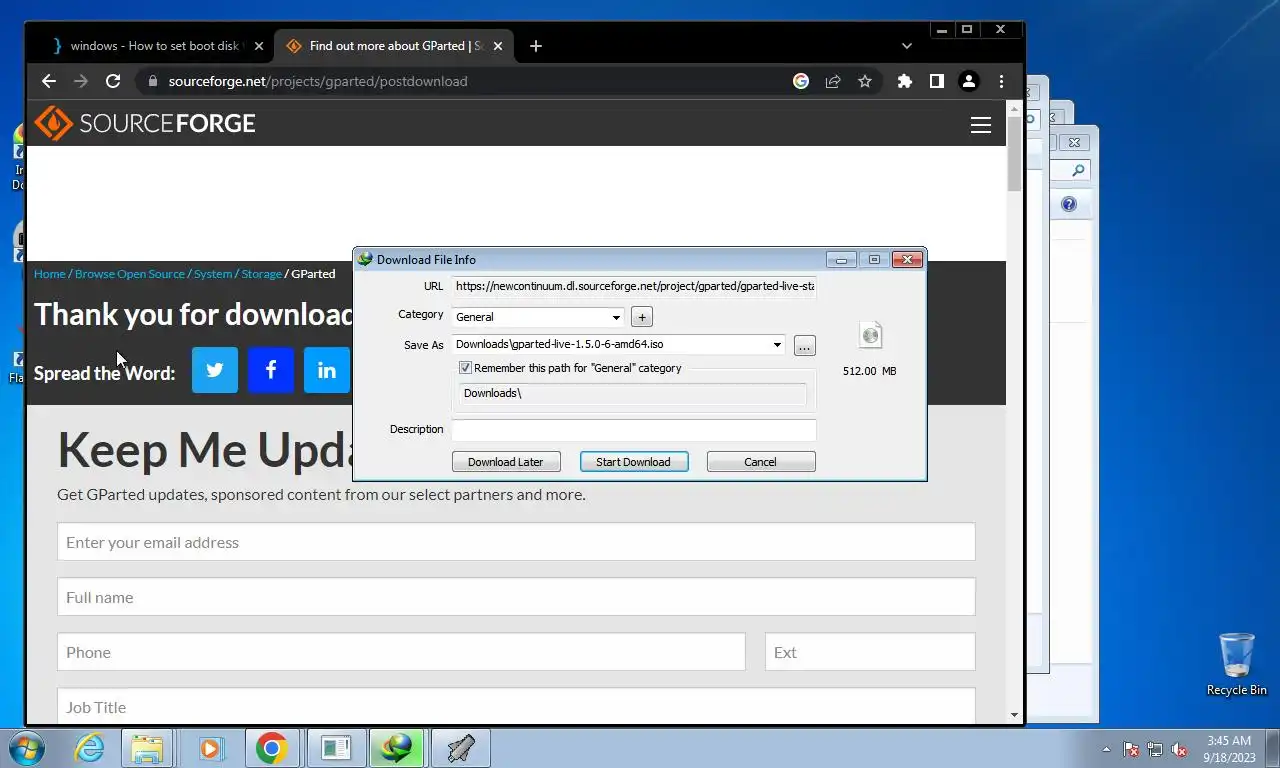Open Windows Start menu
1280x768 pixels.
point(27,748)
